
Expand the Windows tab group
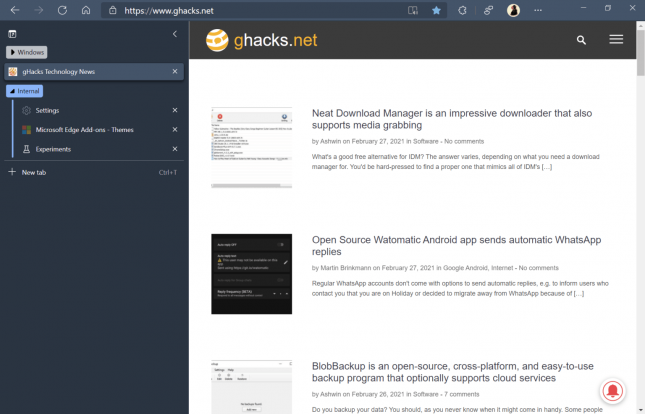click(27, 52)
